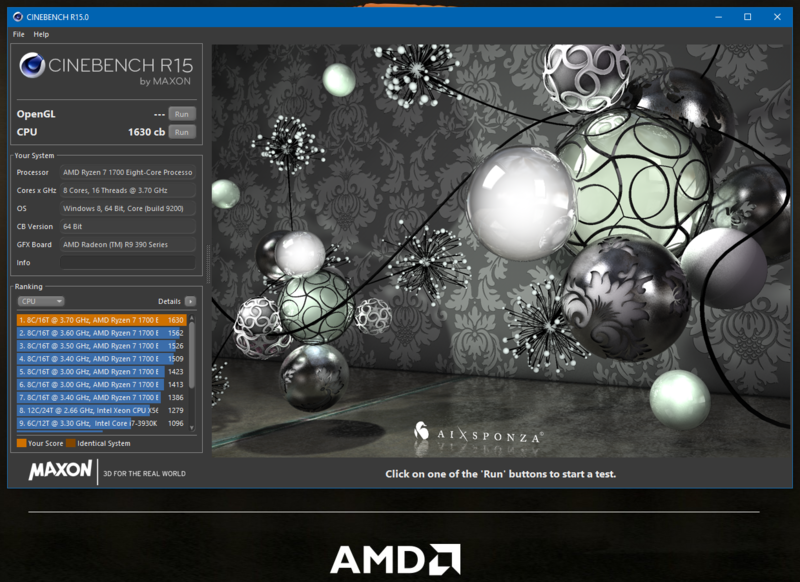Select the Intel Xeon 12C/24T ranking entry

[100, 410]
